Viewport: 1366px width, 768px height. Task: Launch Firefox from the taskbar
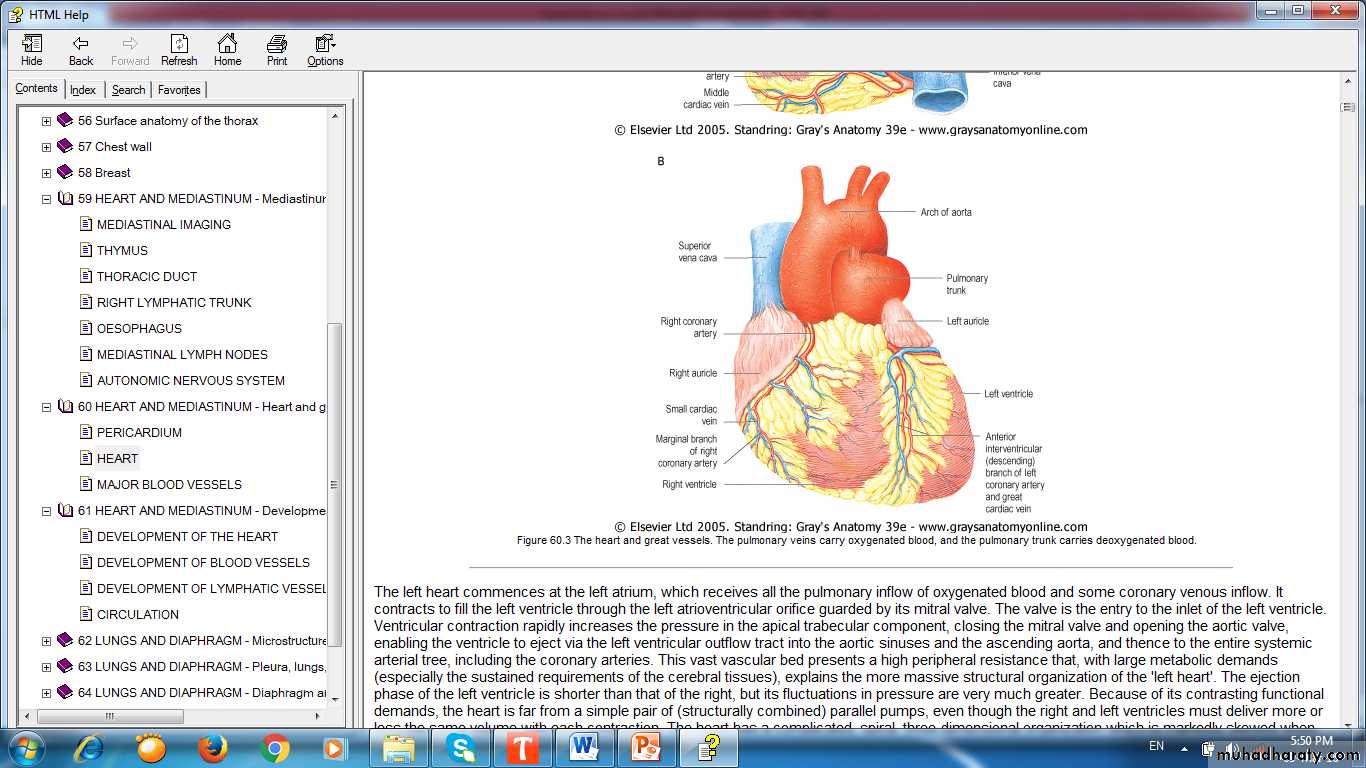(x=212, y=747)
